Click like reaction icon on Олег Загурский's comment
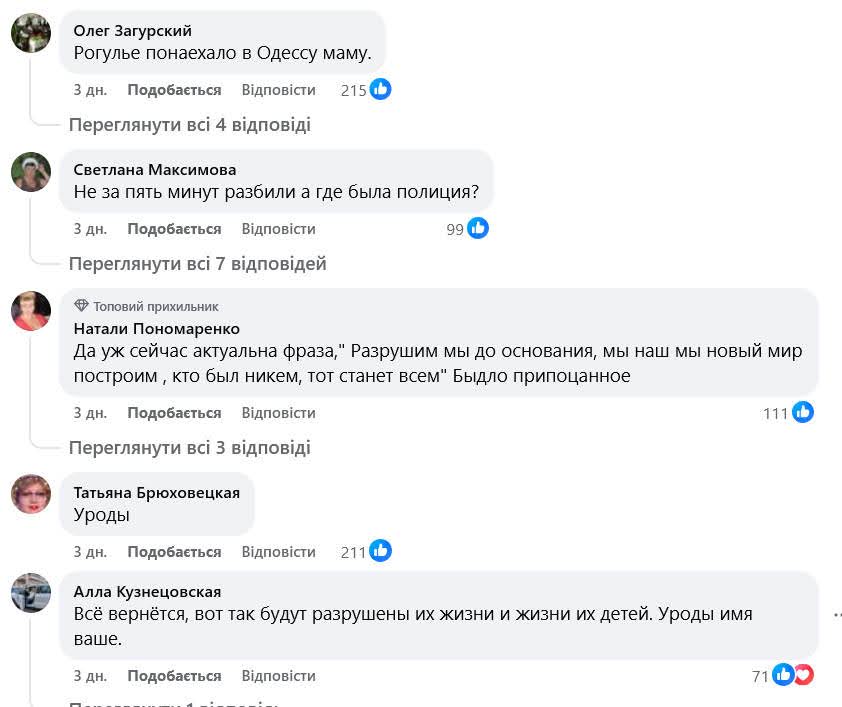The height and width of the screenshot is (707, 842). pyautogui.click(x=380, y=90)
